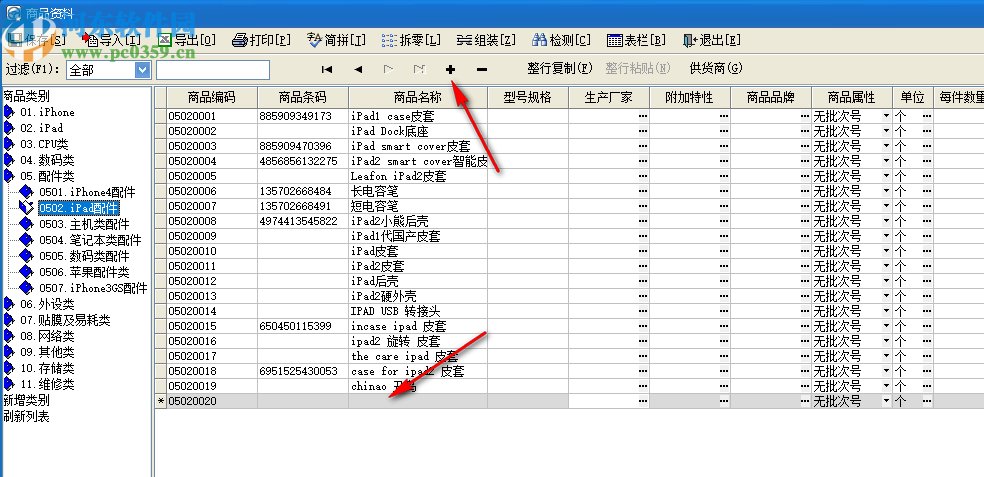Viewport: 984px width, 477px height.
Task: Click the 型号规格 column header
Action: [x=528, y=97]
